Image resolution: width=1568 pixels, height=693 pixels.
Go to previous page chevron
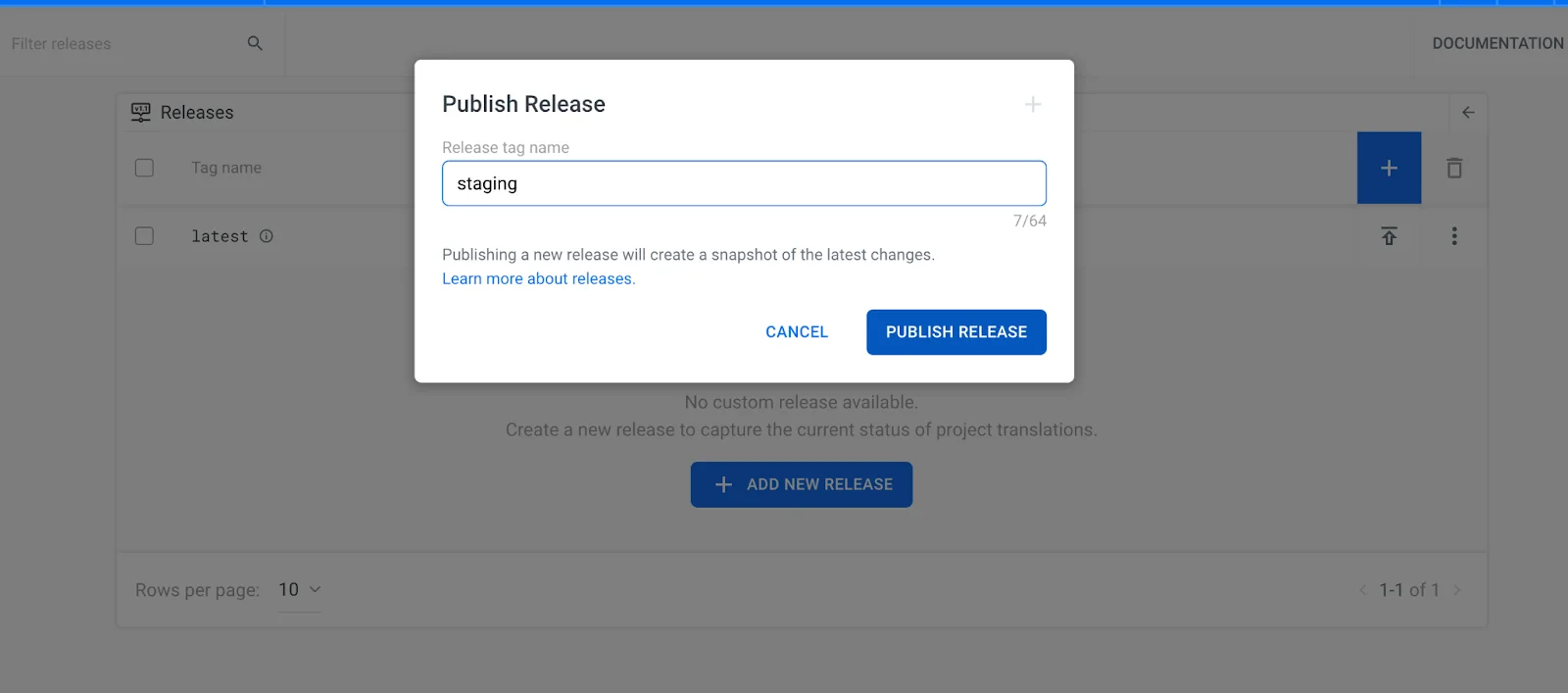coord(1362,590)
